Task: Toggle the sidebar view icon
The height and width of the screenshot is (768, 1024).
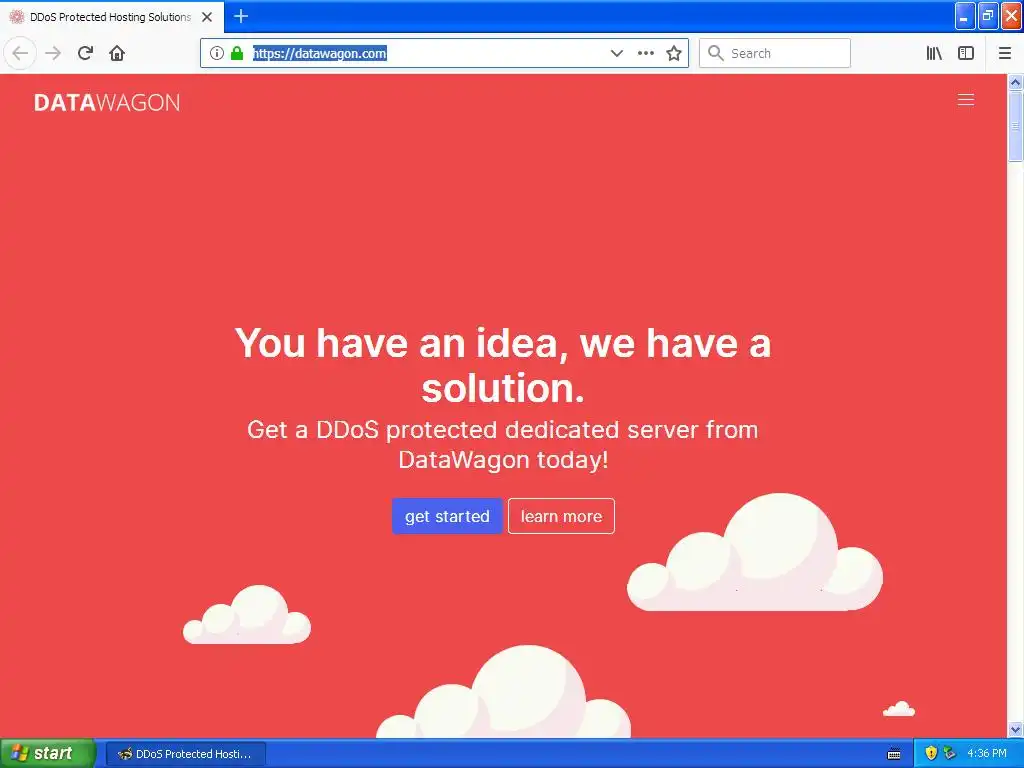Action: pyautogui.click(x=966, y=53)
